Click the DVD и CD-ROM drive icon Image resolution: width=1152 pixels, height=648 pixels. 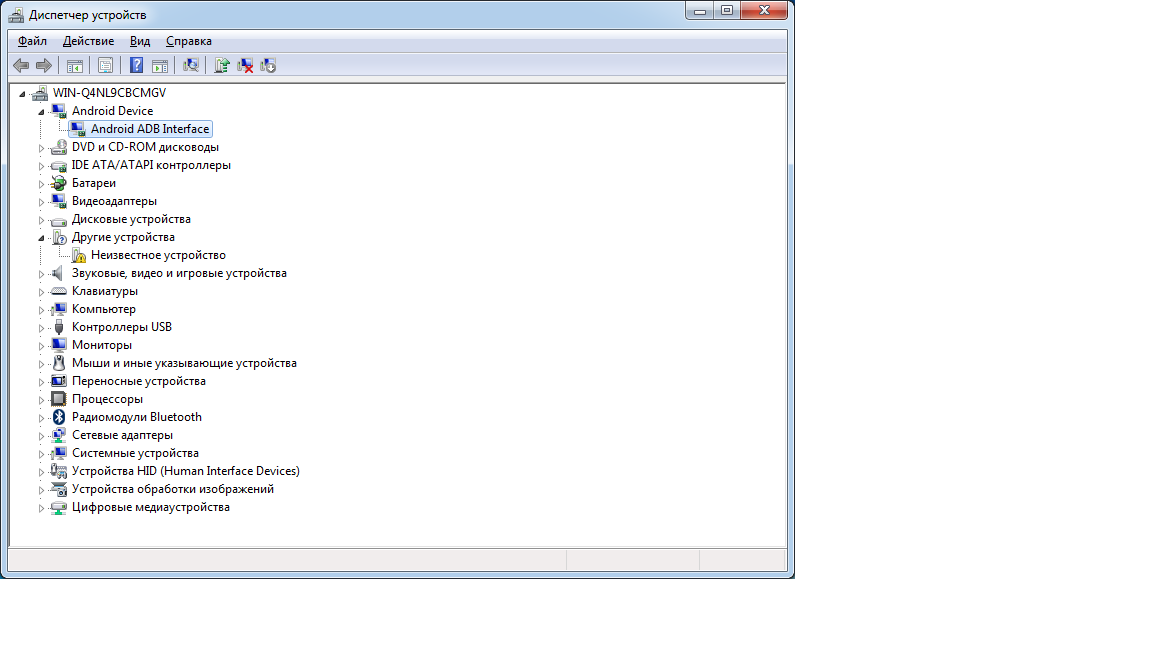point(59,148)
